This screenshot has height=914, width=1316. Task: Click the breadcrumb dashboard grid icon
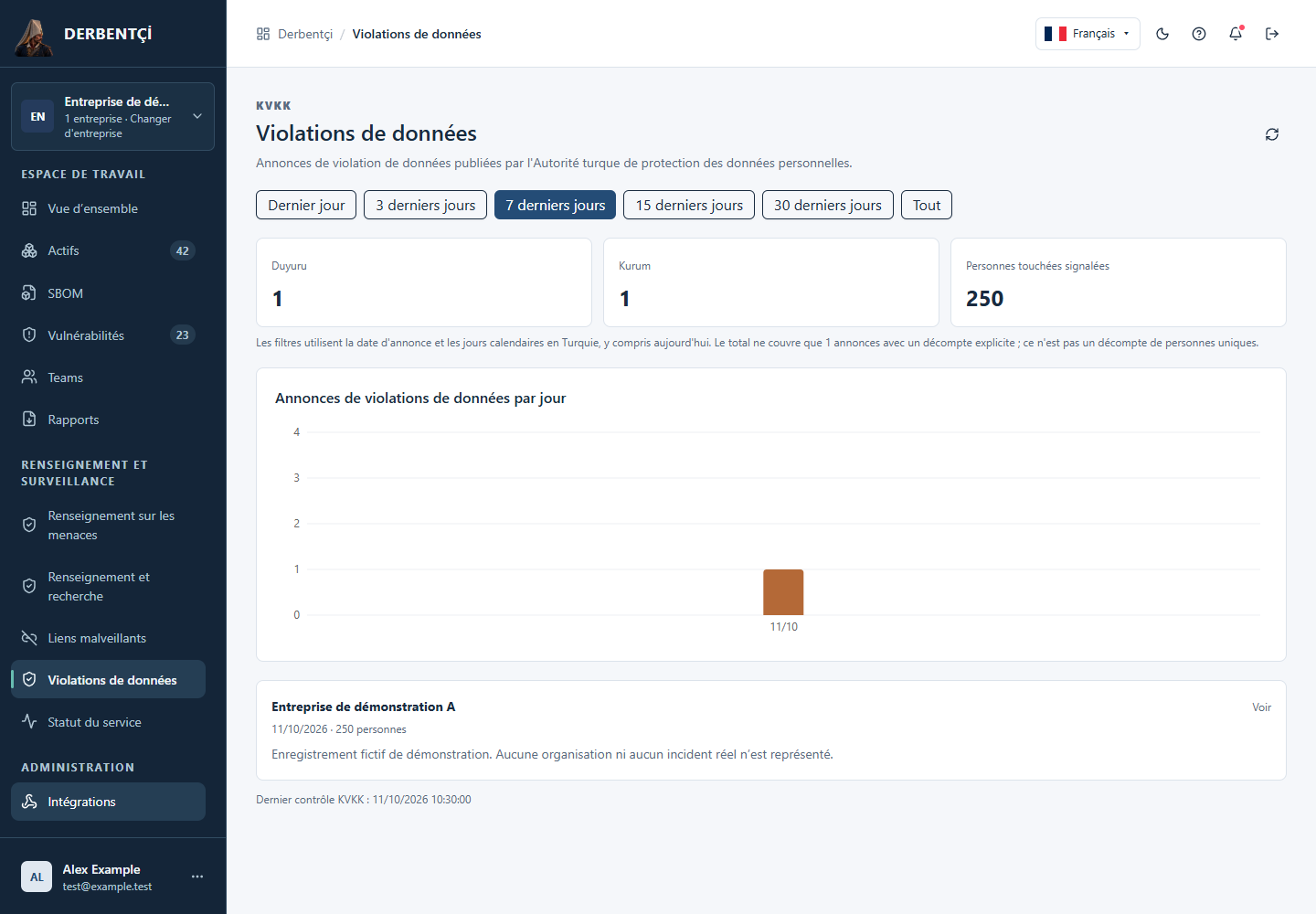263,34
